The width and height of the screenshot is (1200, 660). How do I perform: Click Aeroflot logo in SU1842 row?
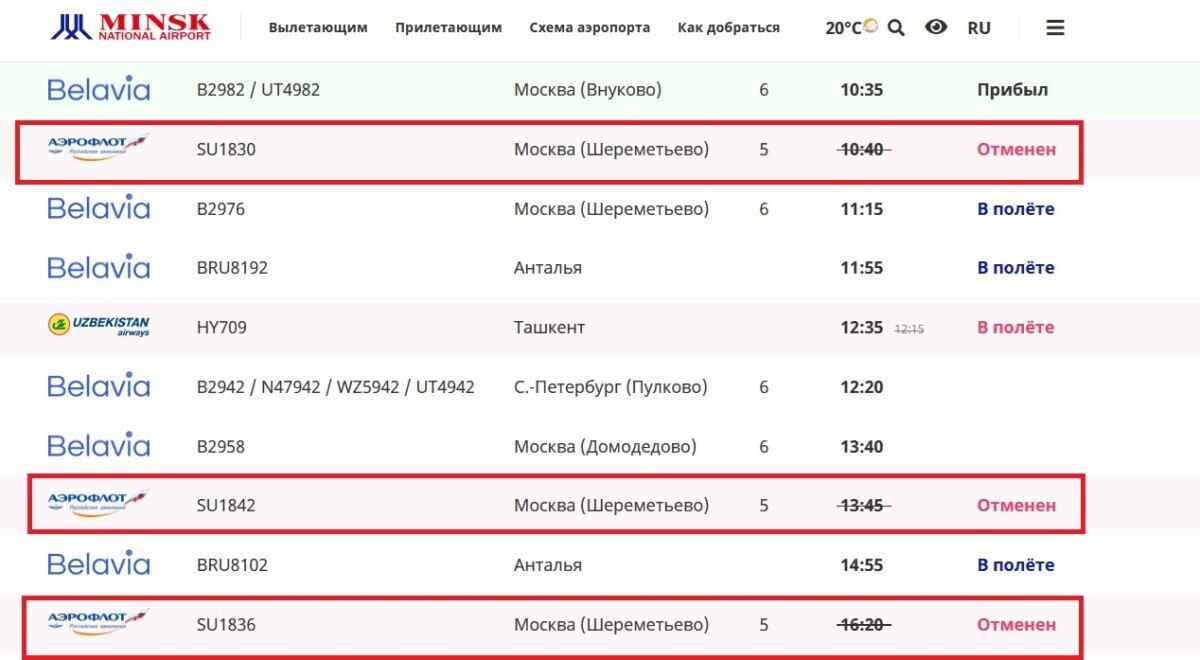click(98, 505)
